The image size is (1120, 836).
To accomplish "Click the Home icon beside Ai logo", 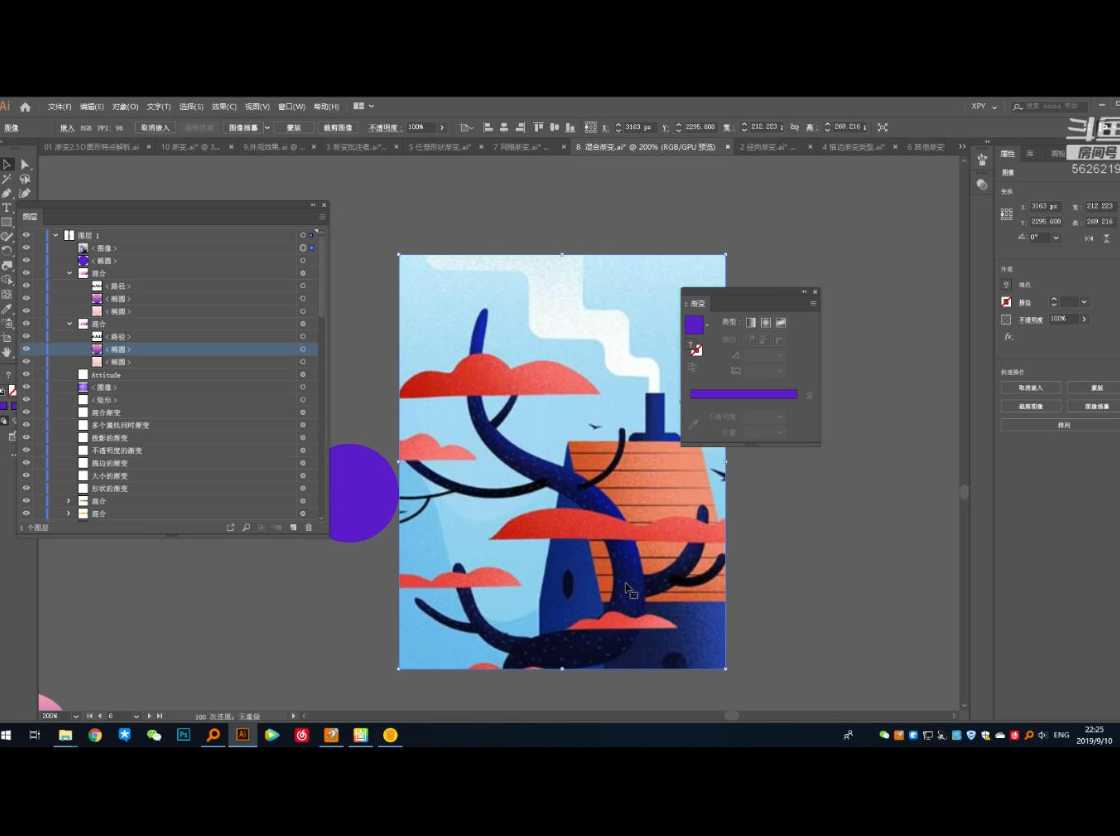I will click(x=26, y=106).
